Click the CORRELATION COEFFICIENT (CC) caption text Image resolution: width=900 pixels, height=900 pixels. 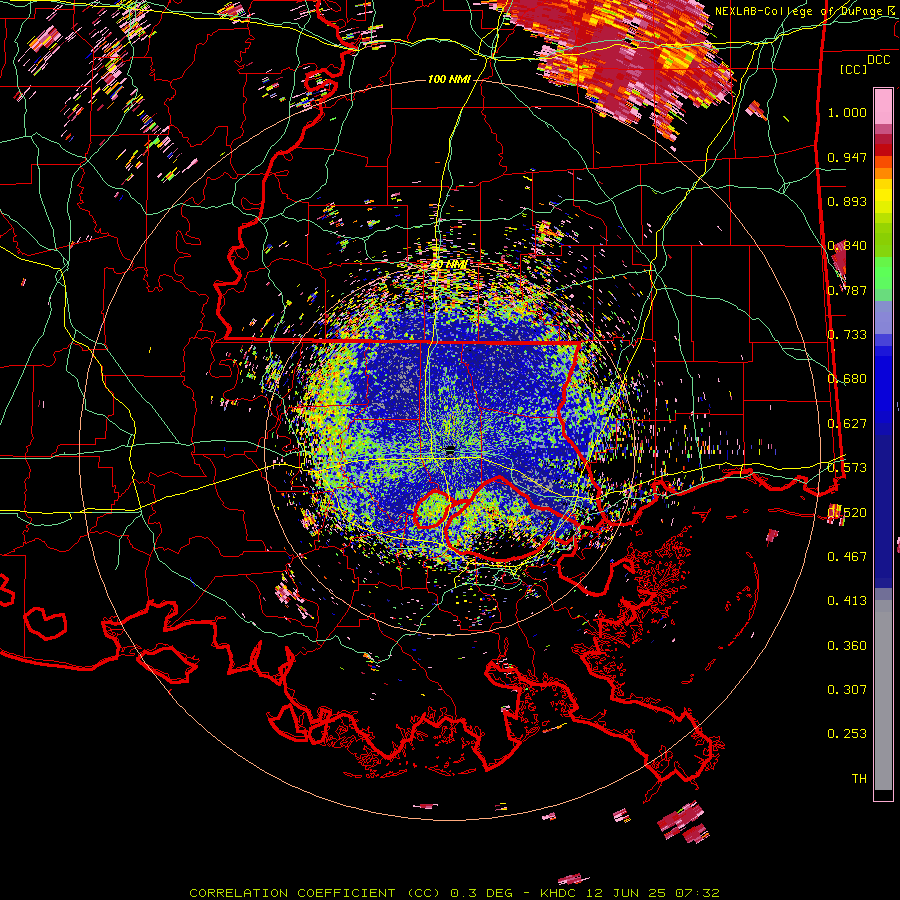click(x=315, y=893)
